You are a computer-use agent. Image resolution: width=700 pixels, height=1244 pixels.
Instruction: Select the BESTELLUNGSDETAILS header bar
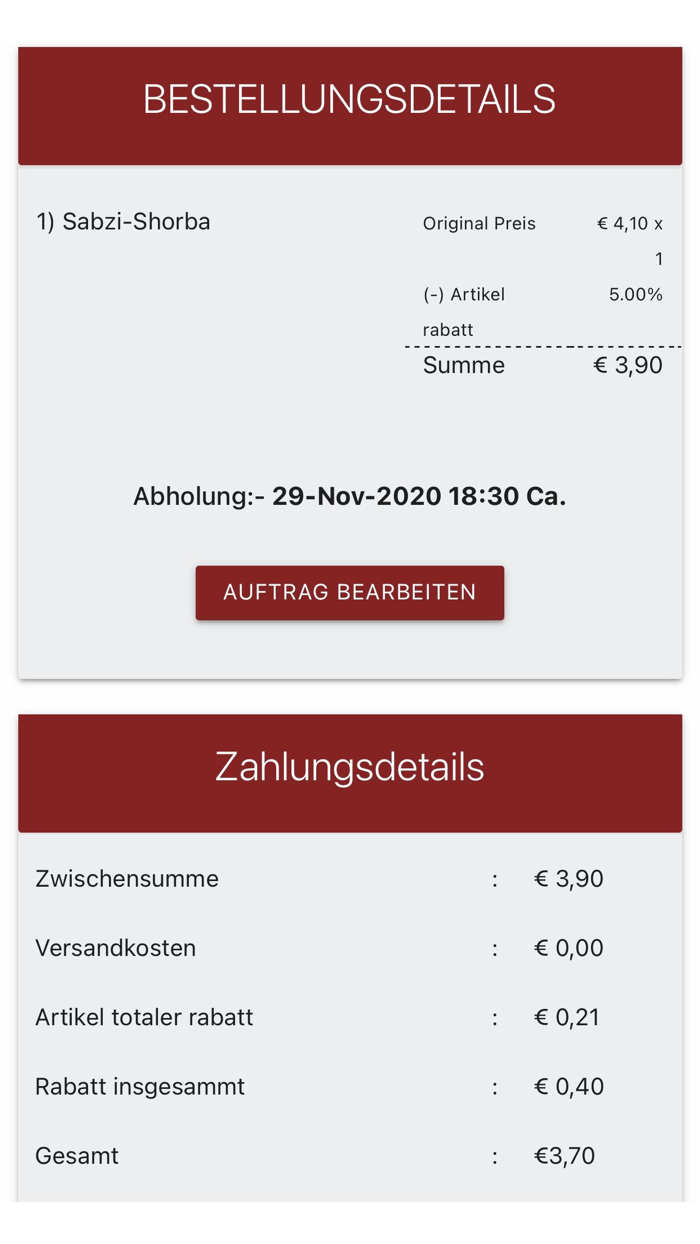(349, 99)
